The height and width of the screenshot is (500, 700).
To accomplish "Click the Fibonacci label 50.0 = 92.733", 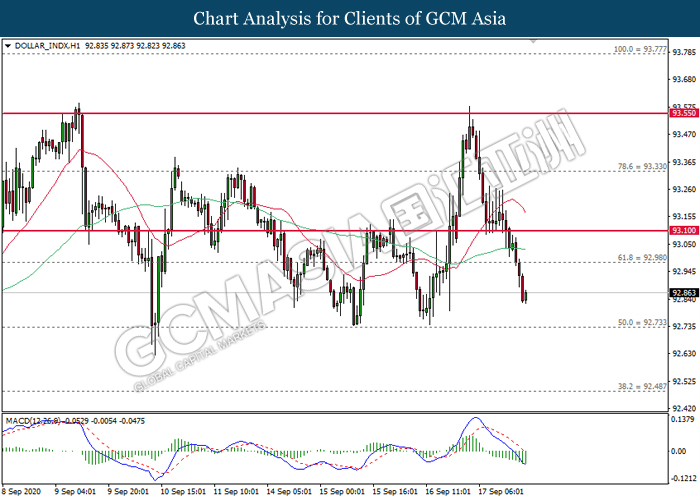I will 642,322.
